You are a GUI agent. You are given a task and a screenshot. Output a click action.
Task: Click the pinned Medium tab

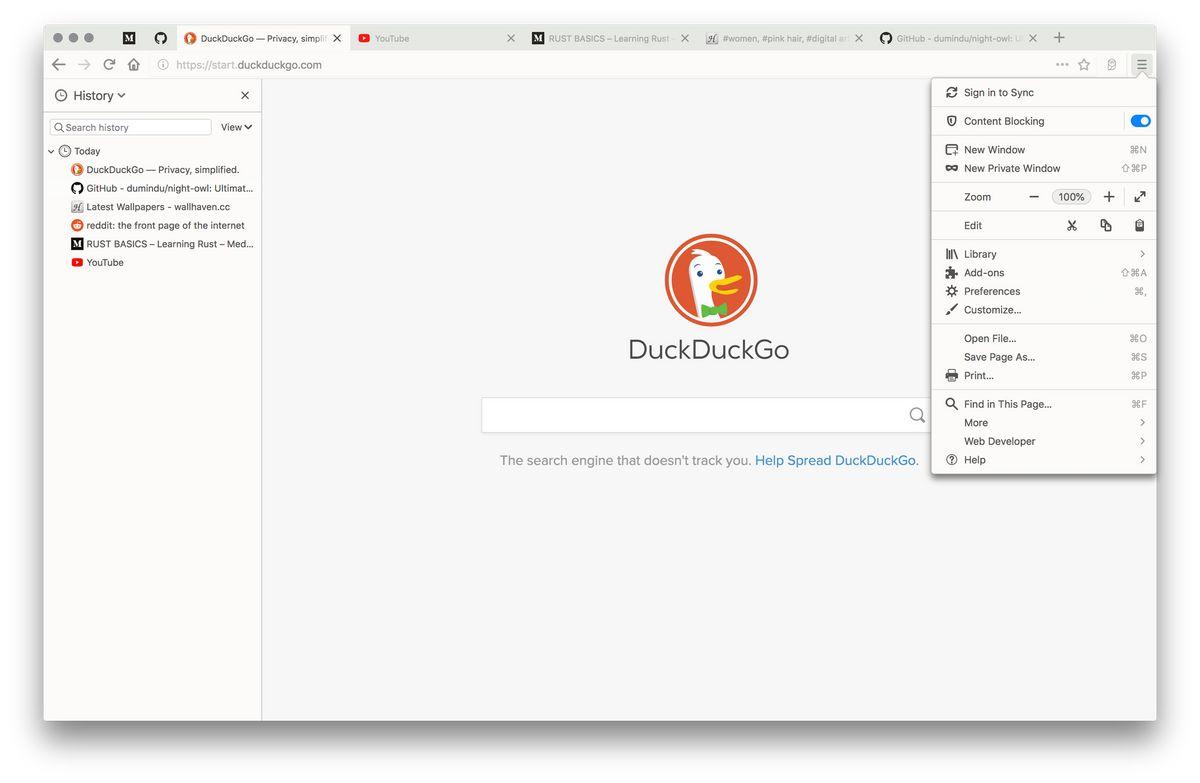129,38
